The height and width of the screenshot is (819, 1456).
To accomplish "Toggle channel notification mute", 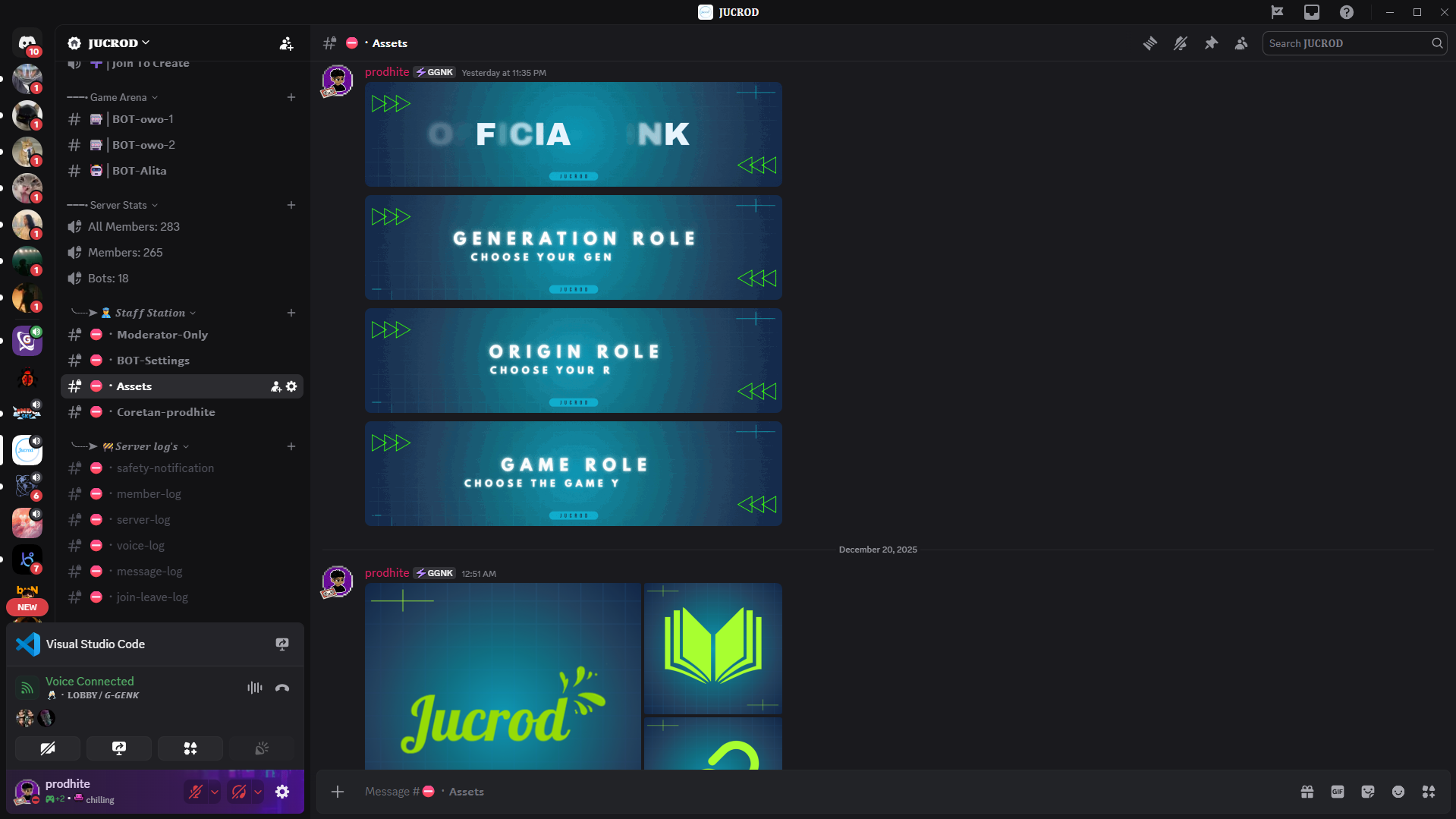I will [1181, 43].
